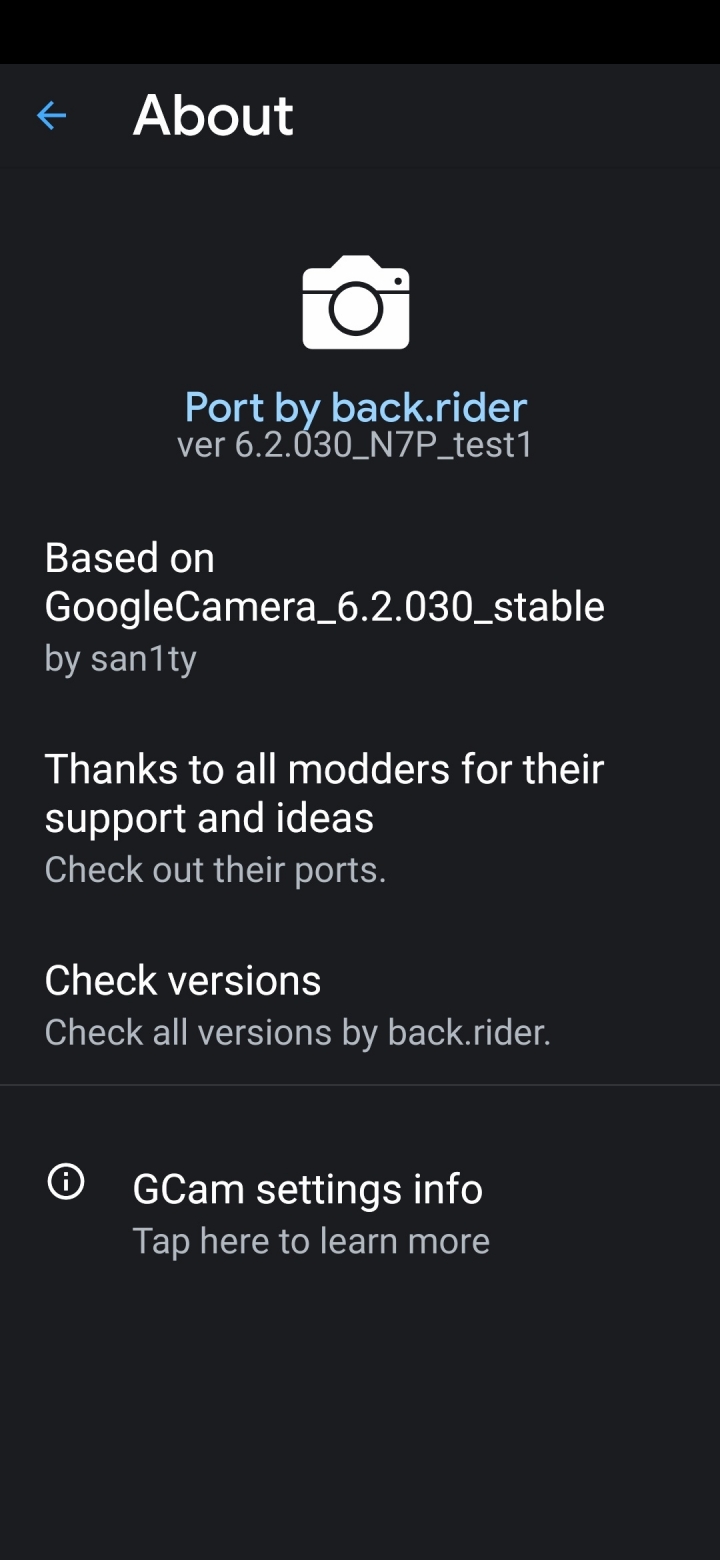
Task: Open the Check versions item
Action: click(x=360, y=1004)
